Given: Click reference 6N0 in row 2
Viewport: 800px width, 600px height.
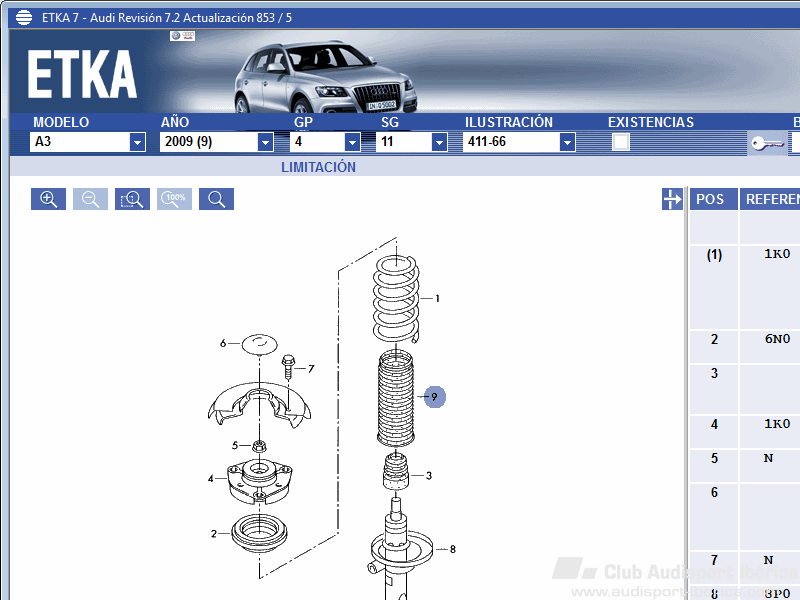Looking at the screenshot, I should (777, 339).
